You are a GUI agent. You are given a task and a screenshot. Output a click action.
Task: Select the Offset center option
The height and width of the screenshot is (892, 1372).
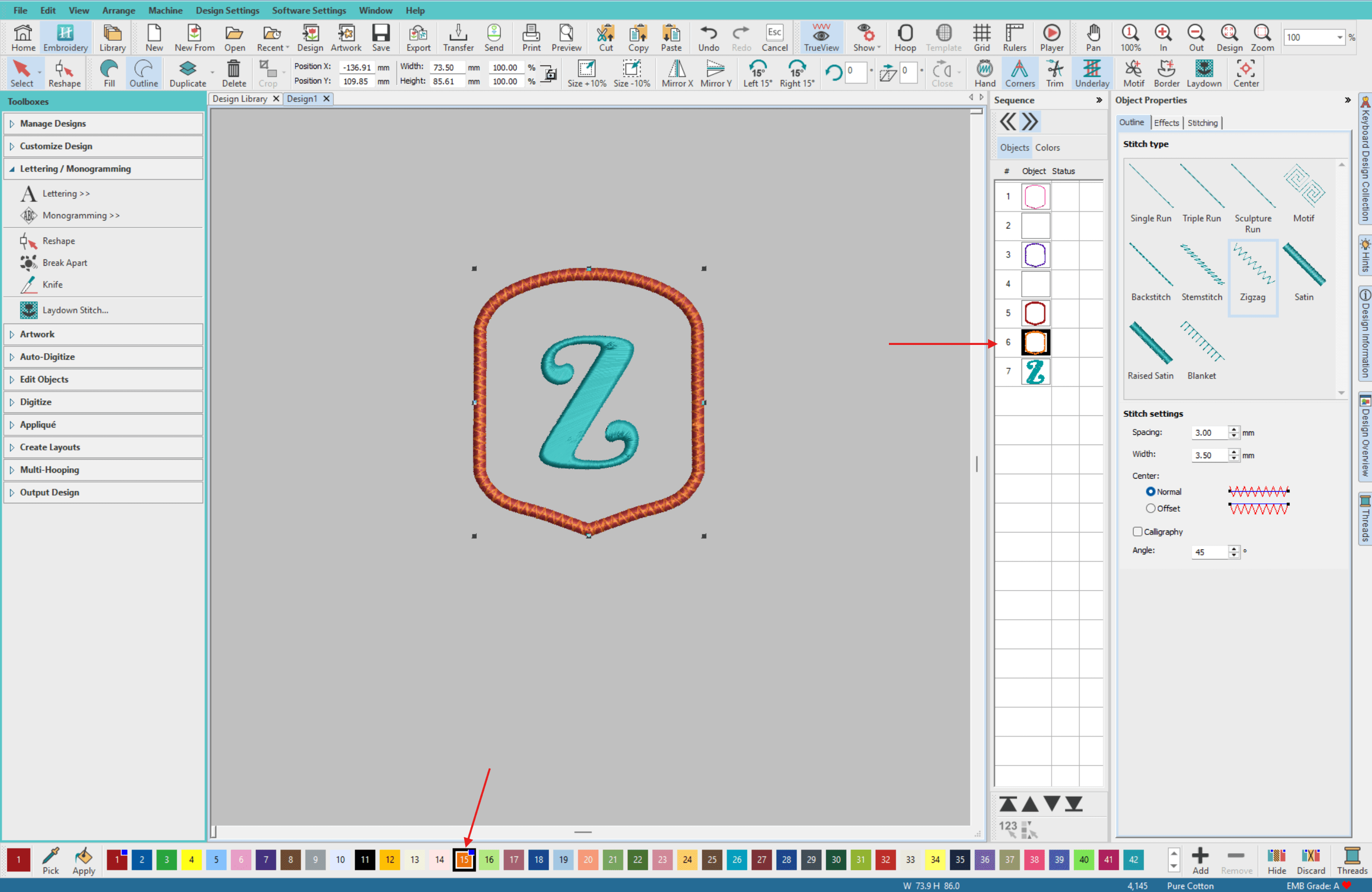1151,508
